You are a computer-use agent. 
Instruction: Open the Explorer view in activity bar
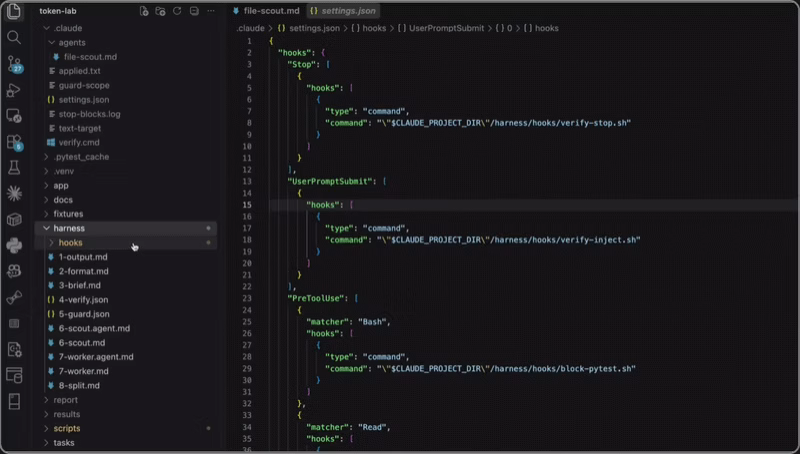(x=14, y=11)
